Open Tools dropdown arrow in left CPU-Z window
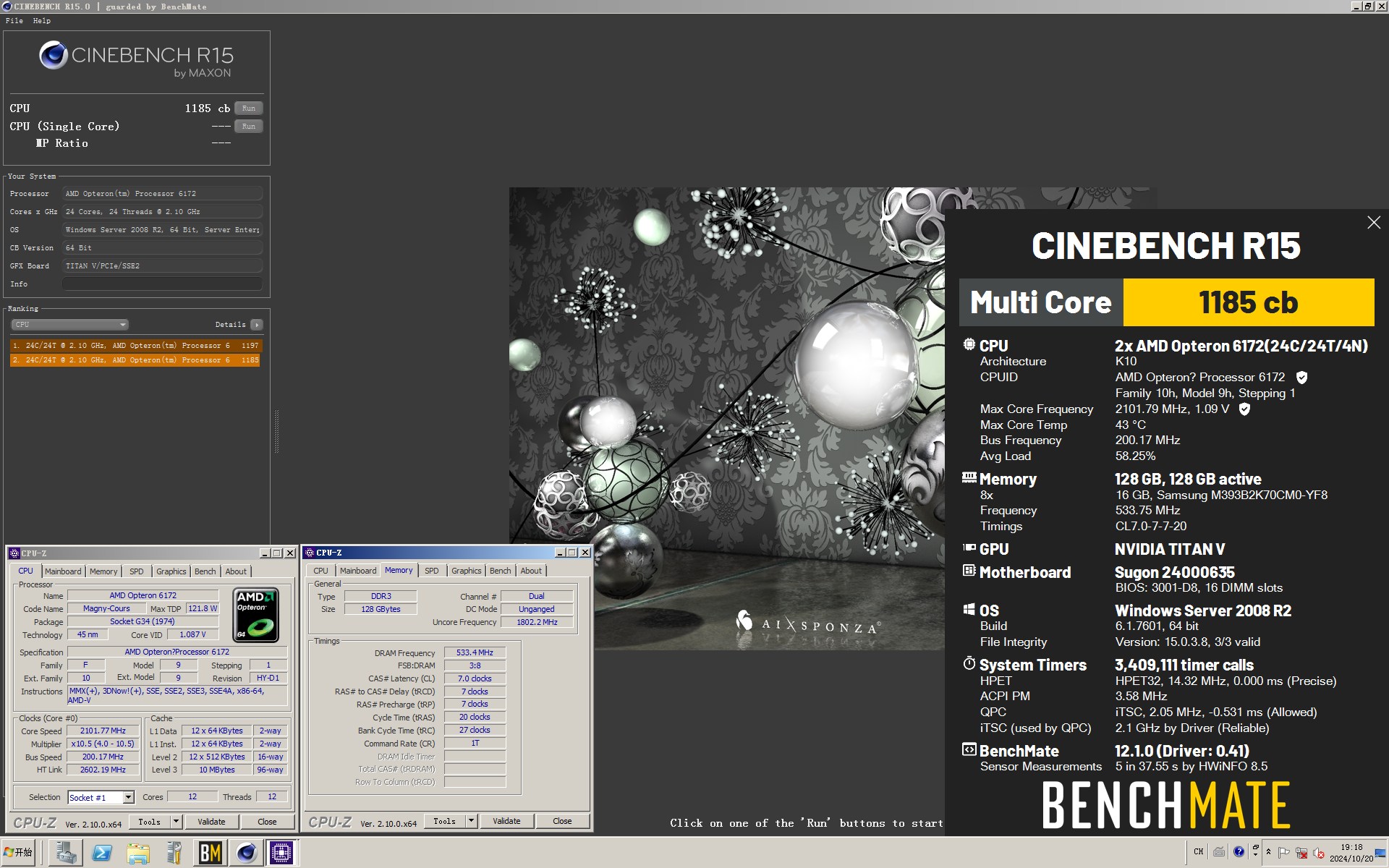 coord(176,822)
